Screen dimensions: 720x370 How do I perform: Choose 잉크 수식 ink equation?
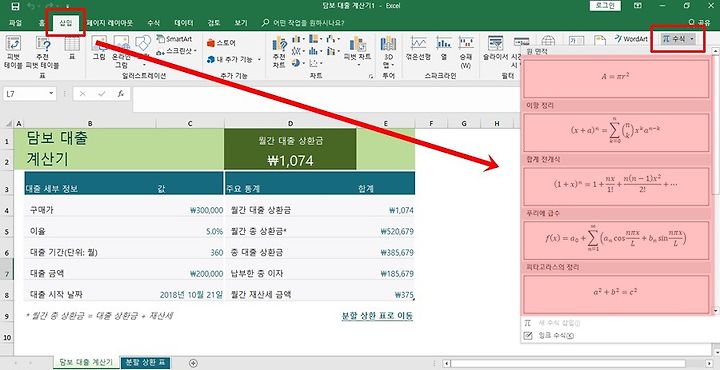coord(549,336)
